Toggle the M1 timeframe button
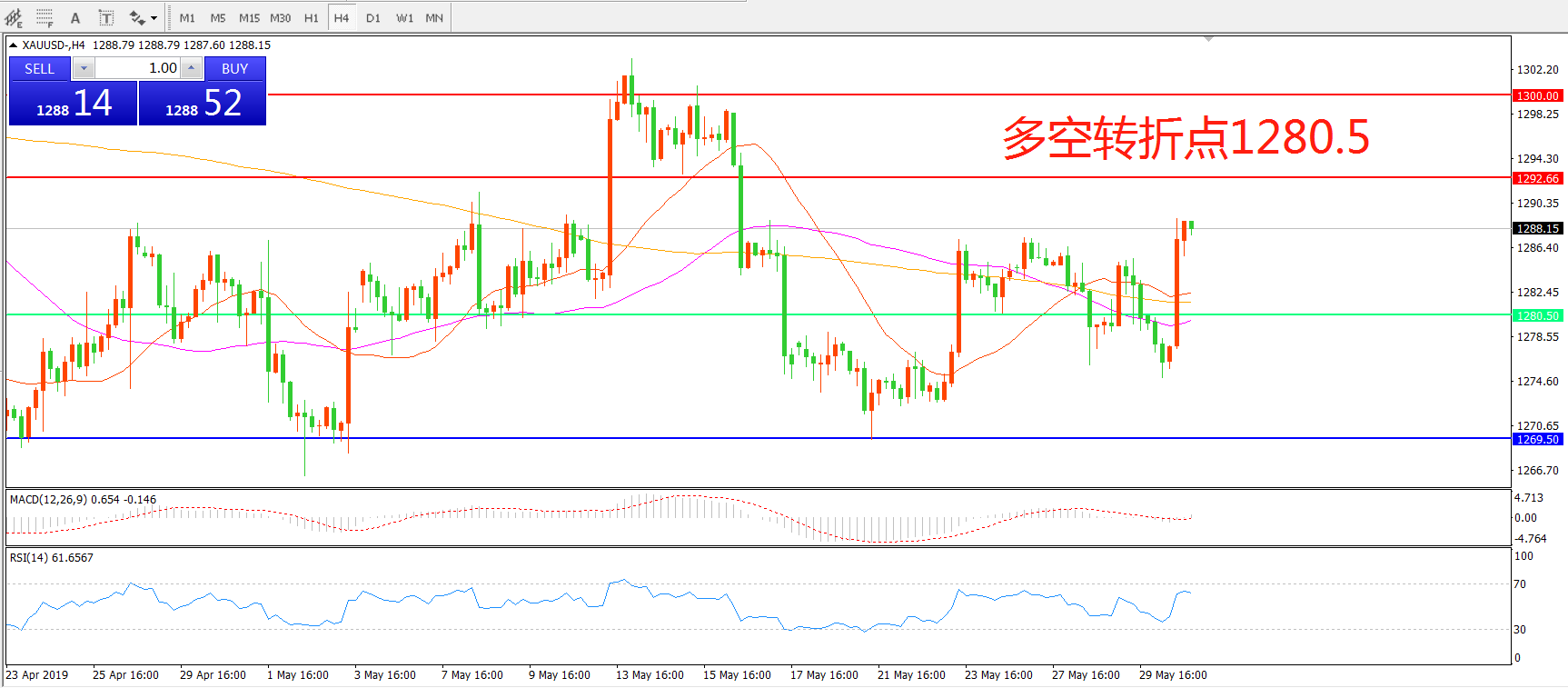The width and height of the screenshot is (1568, 688). point(187,18)
